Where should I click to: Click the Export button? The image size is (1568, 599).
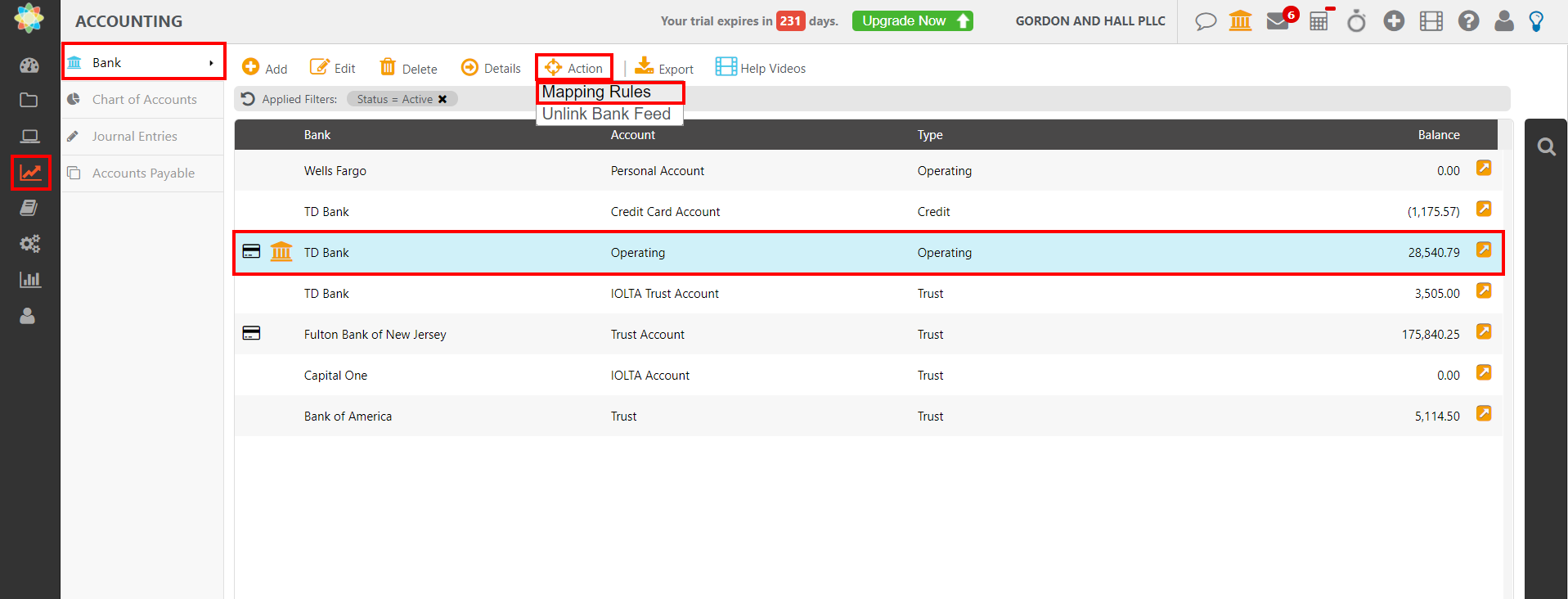click(664, 68)
